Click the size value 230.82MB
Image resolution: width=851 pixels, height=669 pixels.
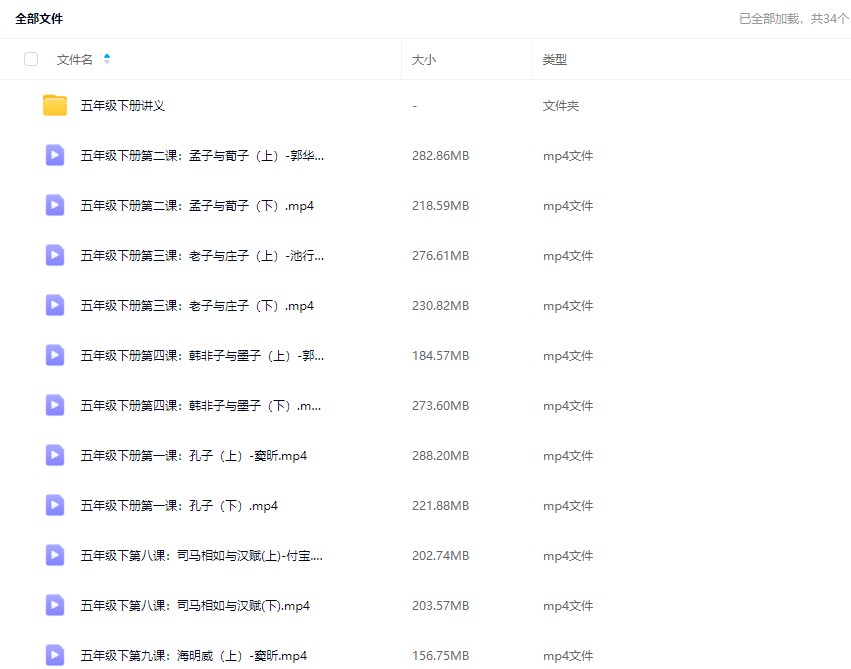tap(440, 305)
